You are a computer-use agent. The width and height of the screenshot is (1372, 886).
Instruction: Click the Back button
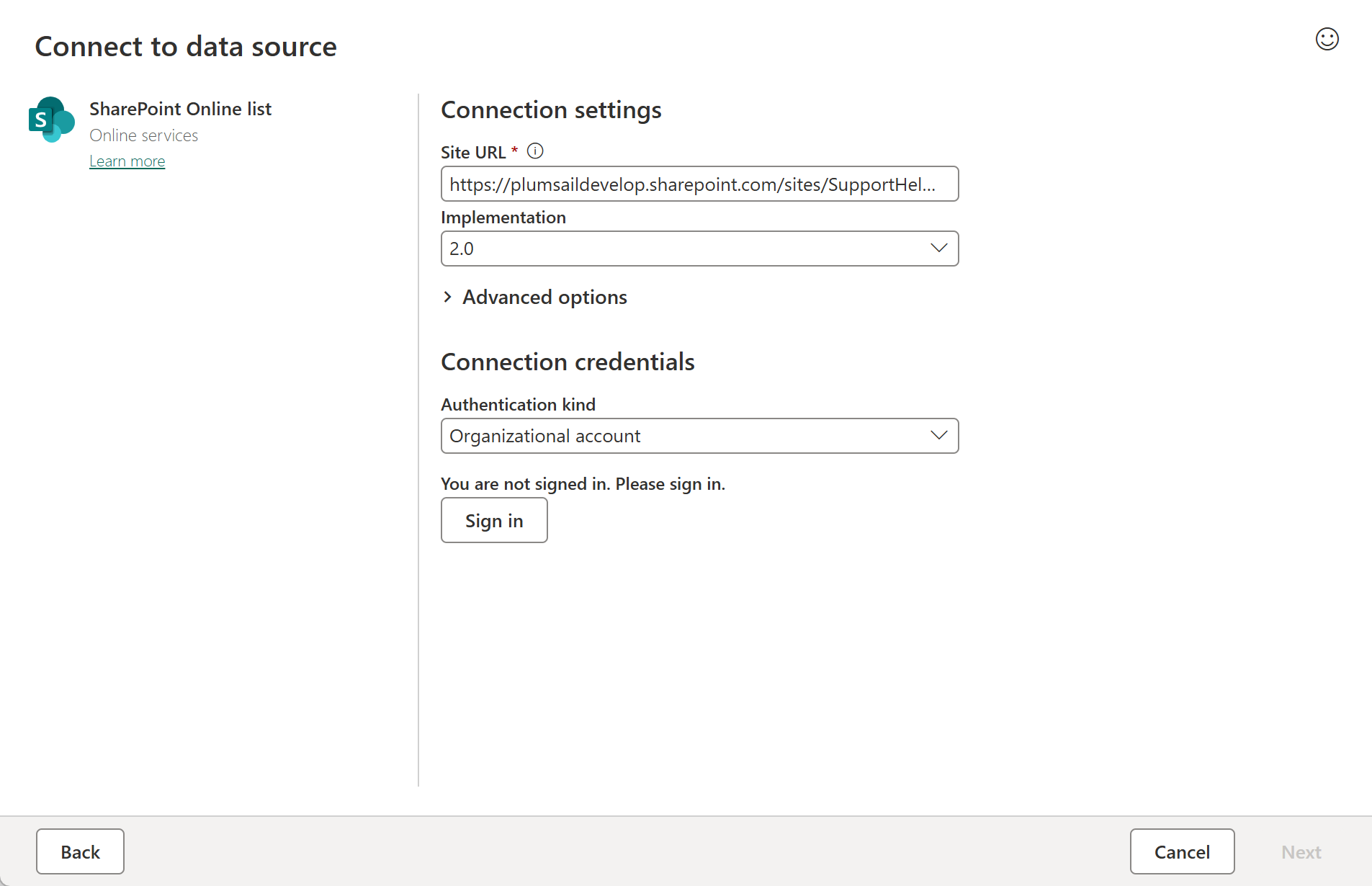80,851
